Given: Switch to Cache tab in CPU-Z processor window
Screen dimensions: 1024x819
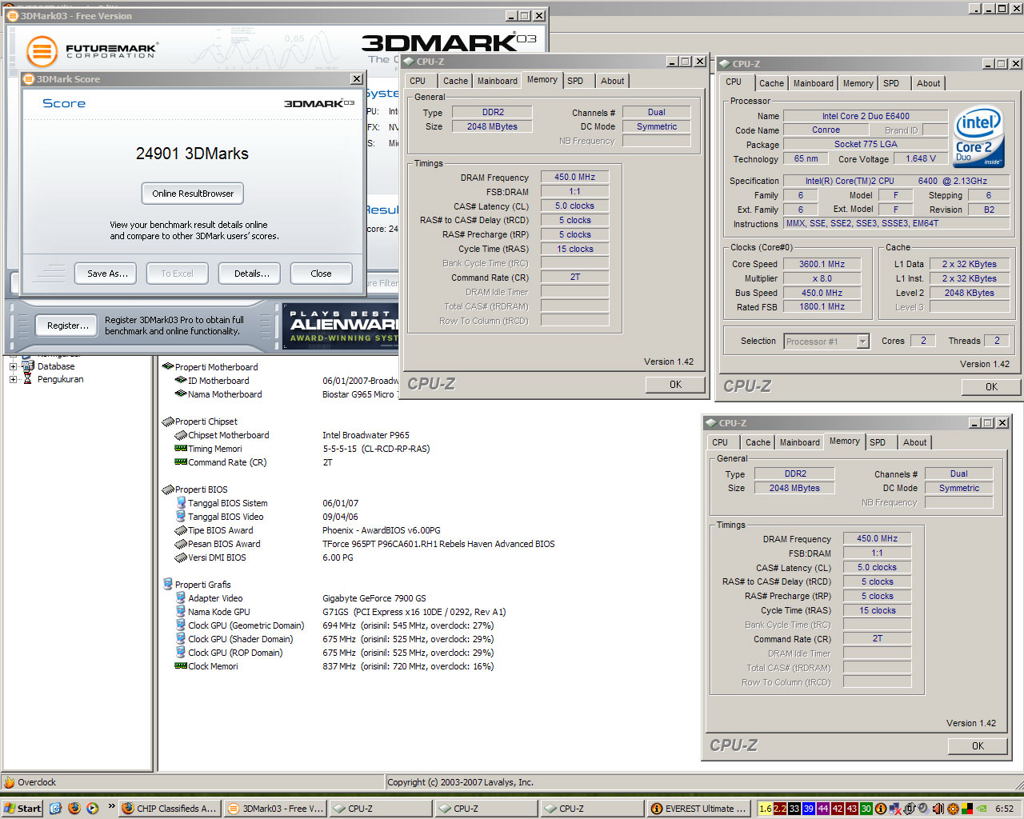Looking at the screenshot, I should pos(771,84).
